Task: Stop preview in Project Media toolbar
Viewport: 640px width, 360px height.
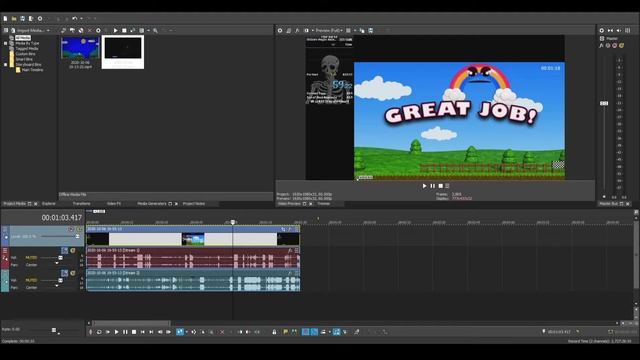Action: pos(124,30)
